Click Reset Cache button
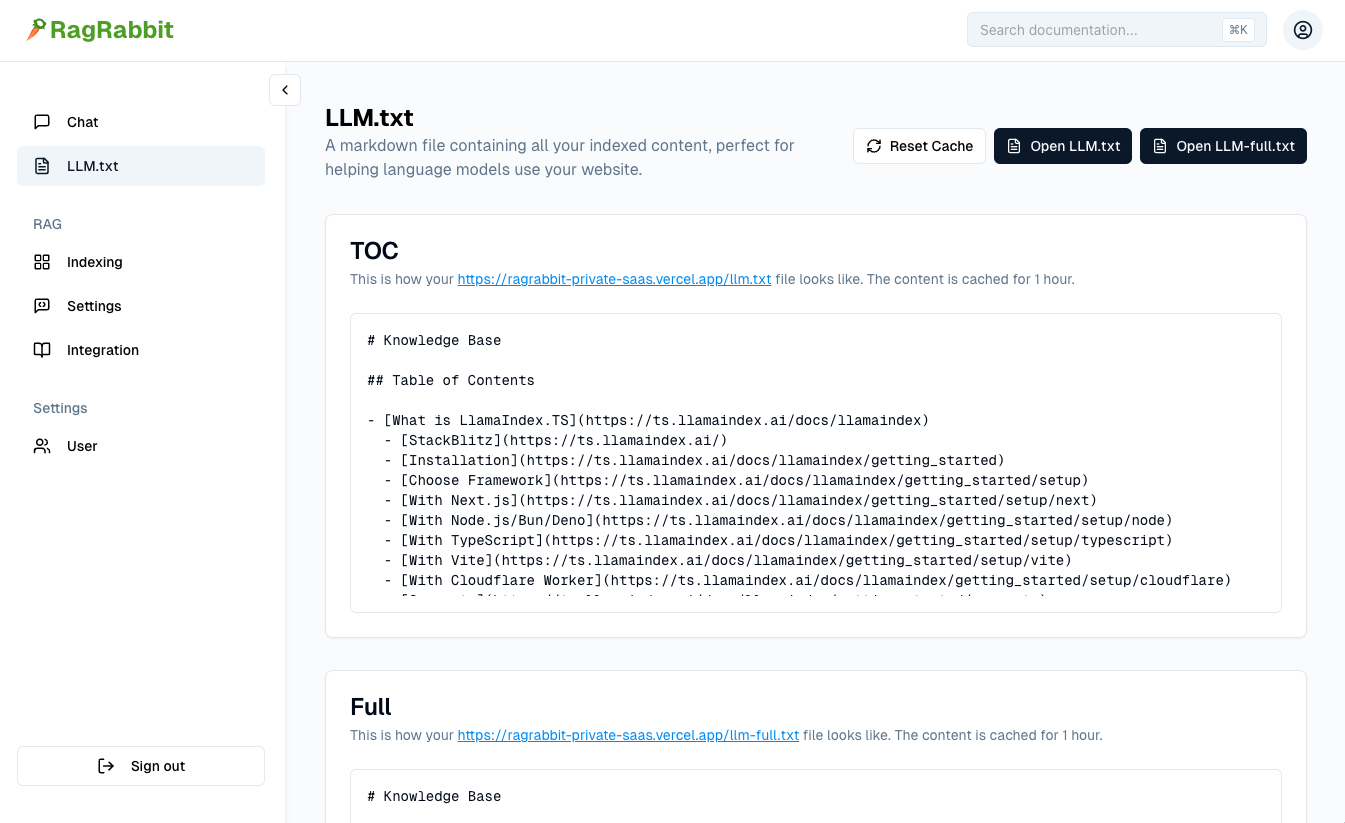1345x823 pixels. 919,146
